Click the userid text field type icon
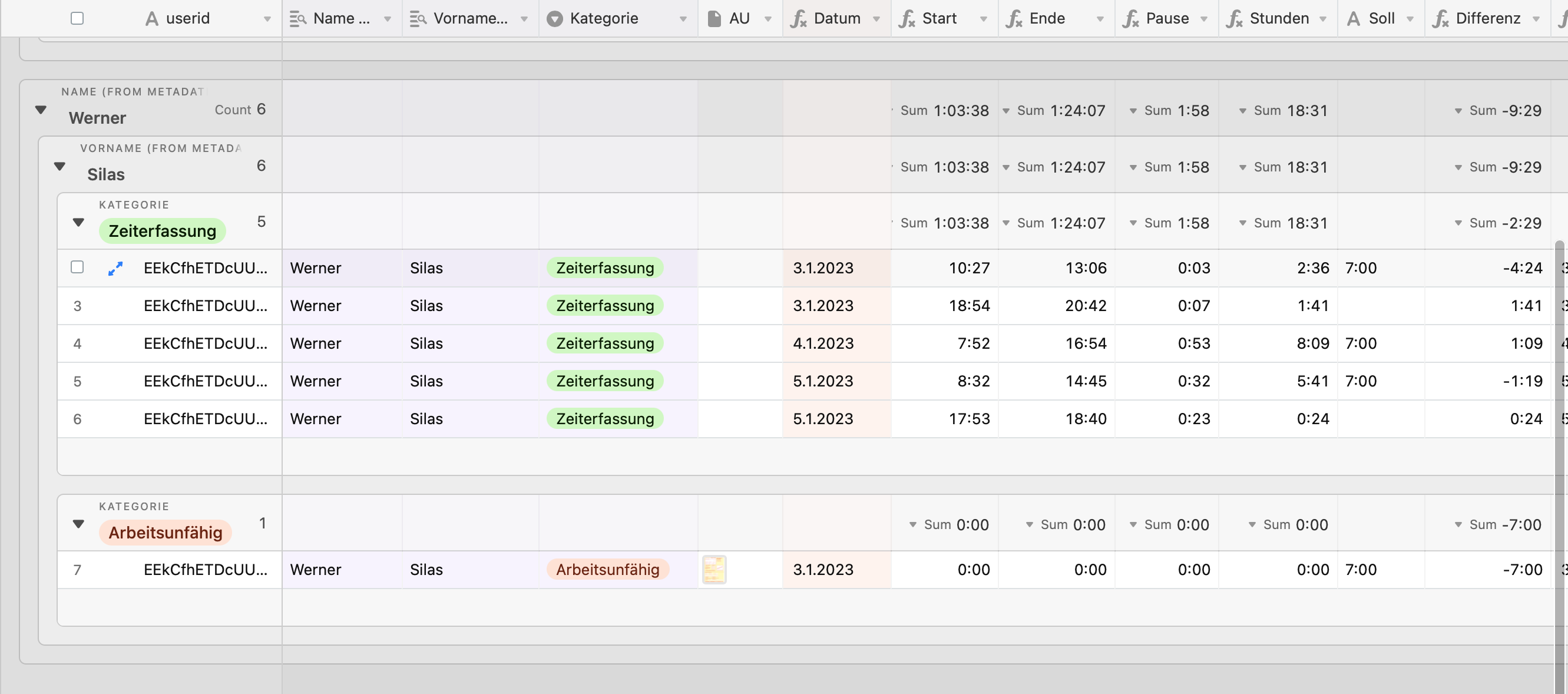The height and width of the screenshot is (694, 1568). point(151,19)
